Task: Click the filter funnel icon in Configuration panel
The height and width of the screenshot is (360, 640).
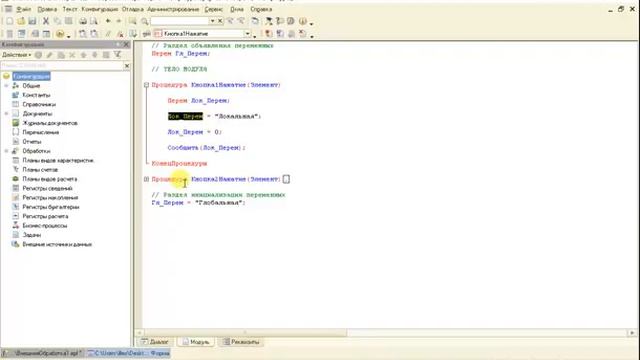Action: pos(117,55)
